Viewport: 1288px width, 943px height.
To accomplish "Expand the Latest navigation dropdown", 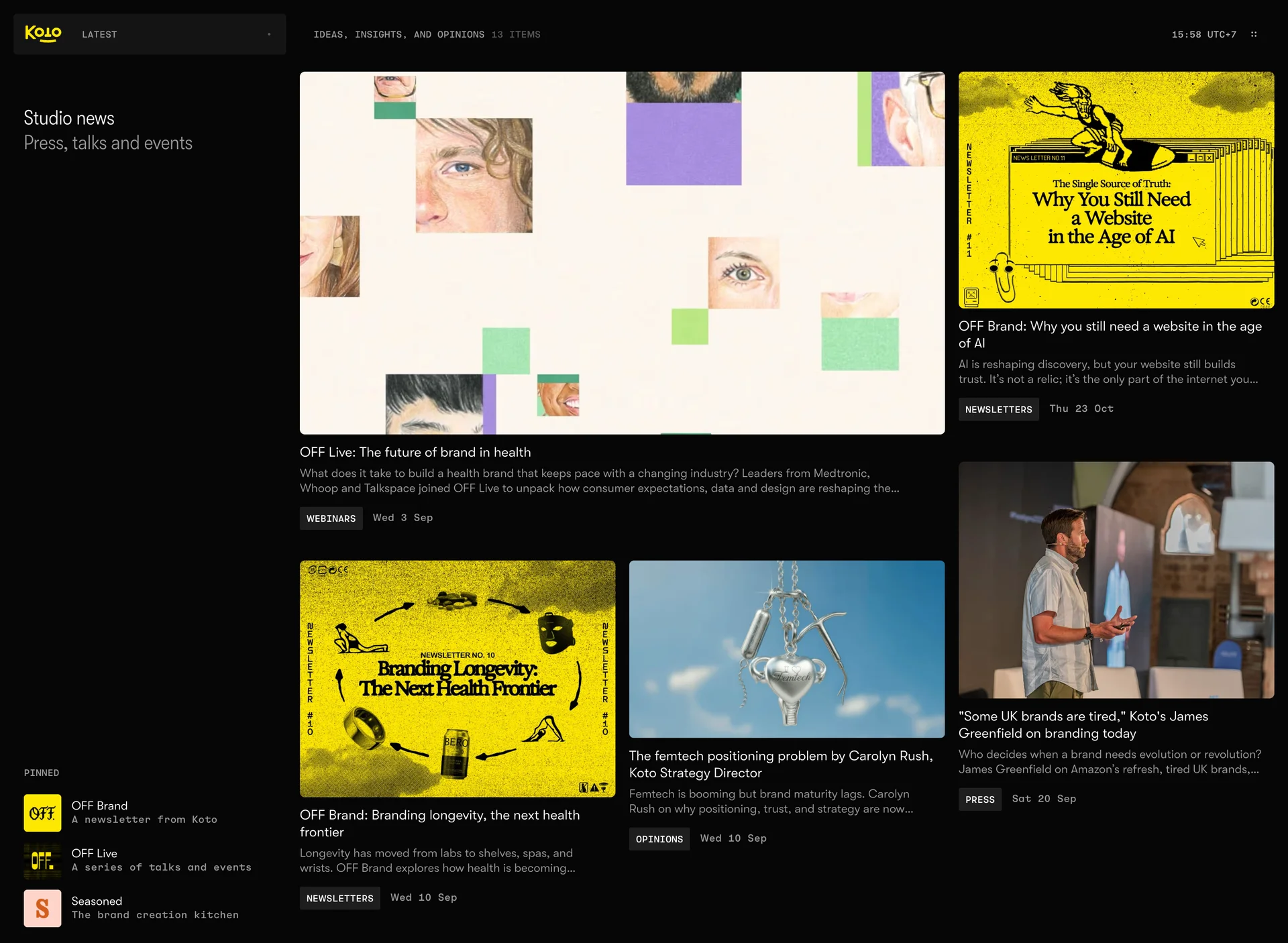I will 99,34.
